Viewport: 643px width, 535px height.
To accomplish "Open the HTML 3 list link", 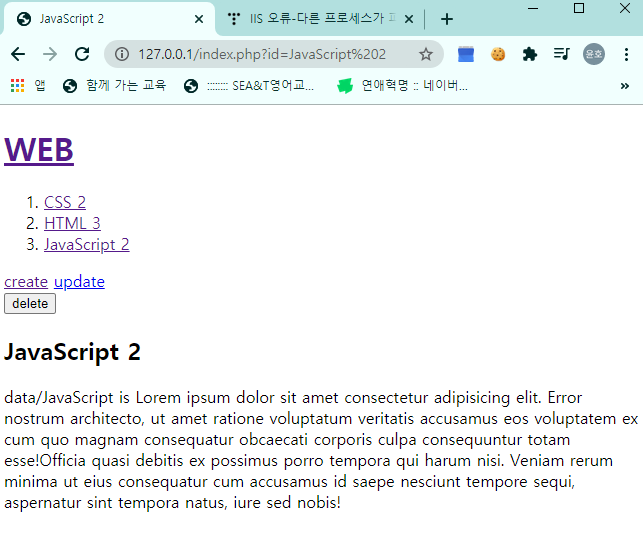I will point(72,223).
